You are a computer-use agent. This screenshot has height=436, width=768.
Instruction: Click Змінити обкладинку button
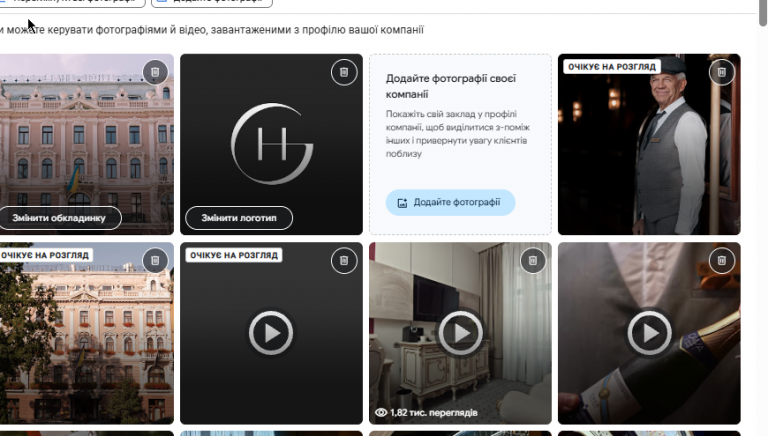click(x=59, y=218)
